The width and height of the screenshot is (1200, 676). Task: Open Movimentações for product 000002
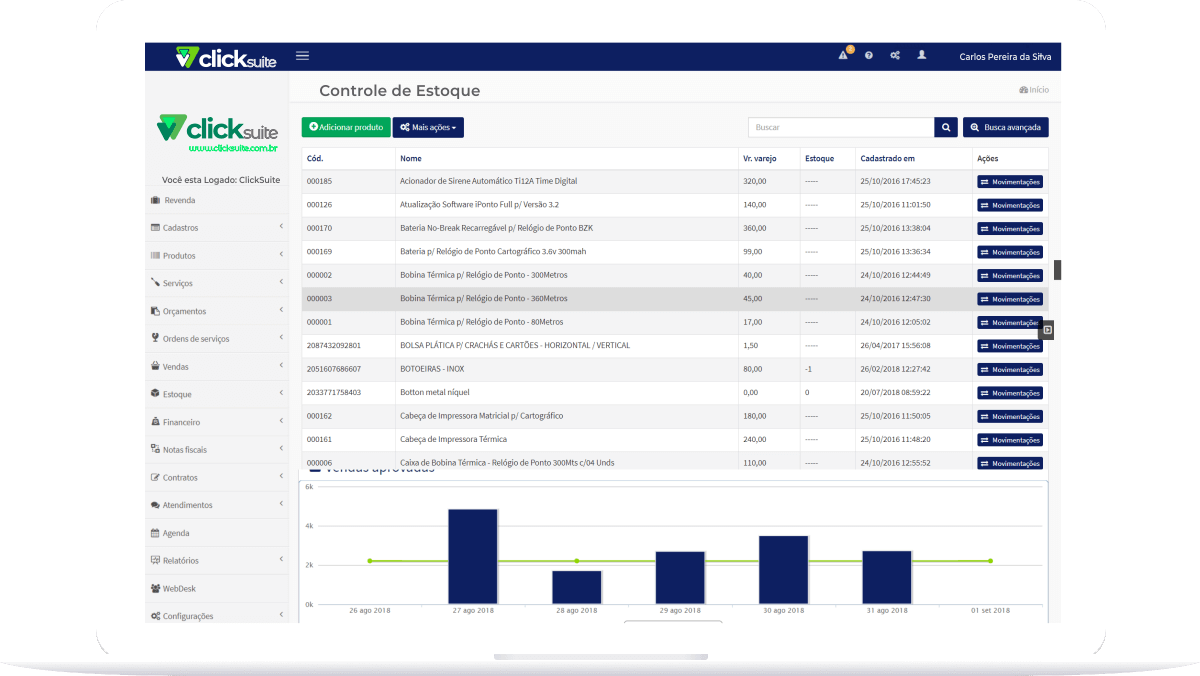[1010, 276]
